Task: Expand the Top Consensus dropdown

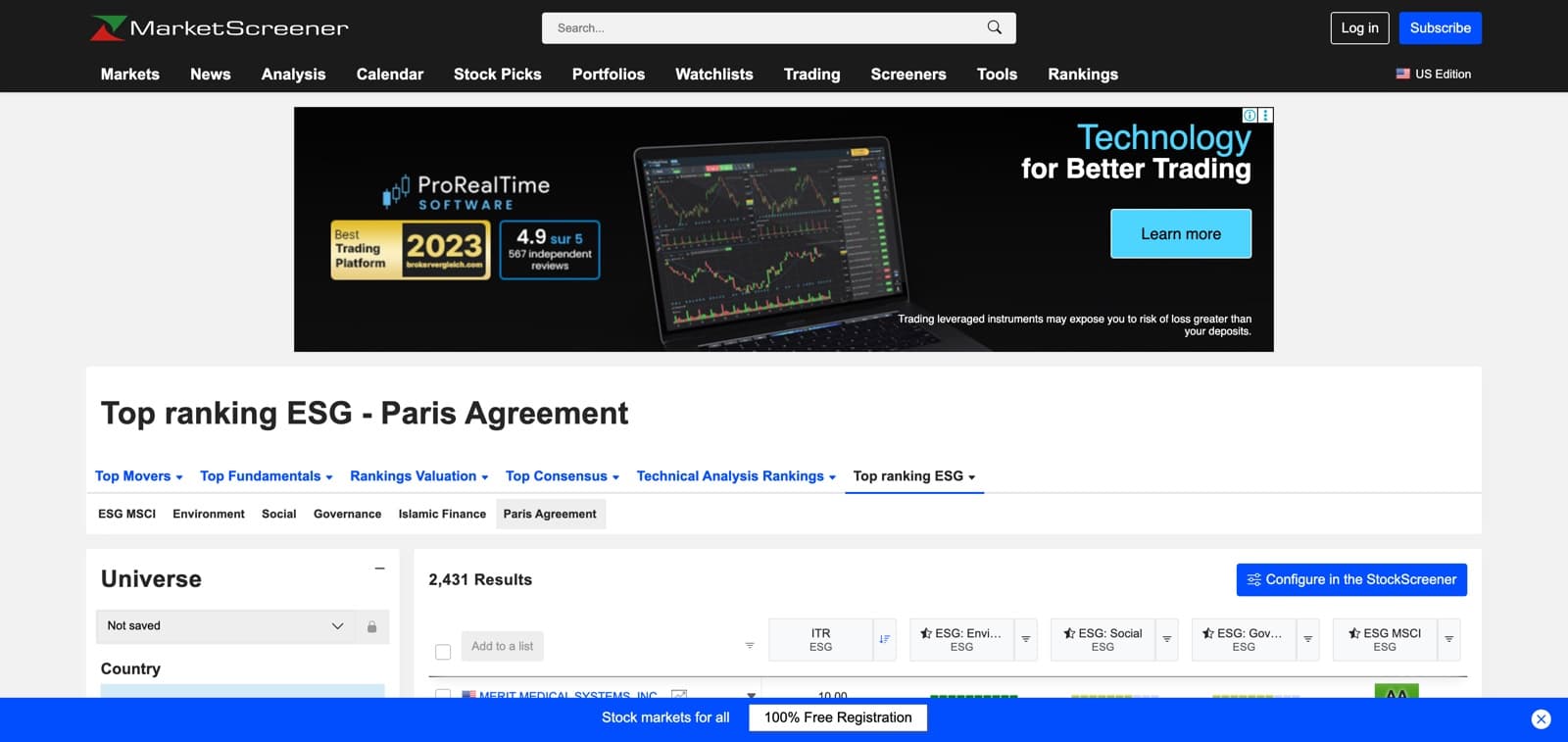Action: coord(563,476)
